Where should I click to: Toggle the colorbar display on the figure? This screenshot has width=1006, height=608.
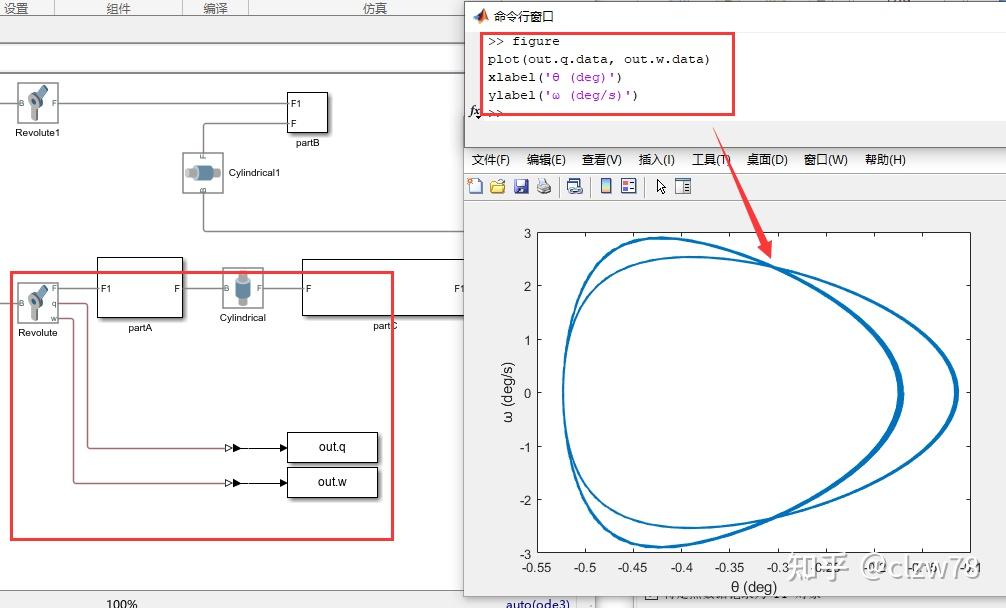605,186
